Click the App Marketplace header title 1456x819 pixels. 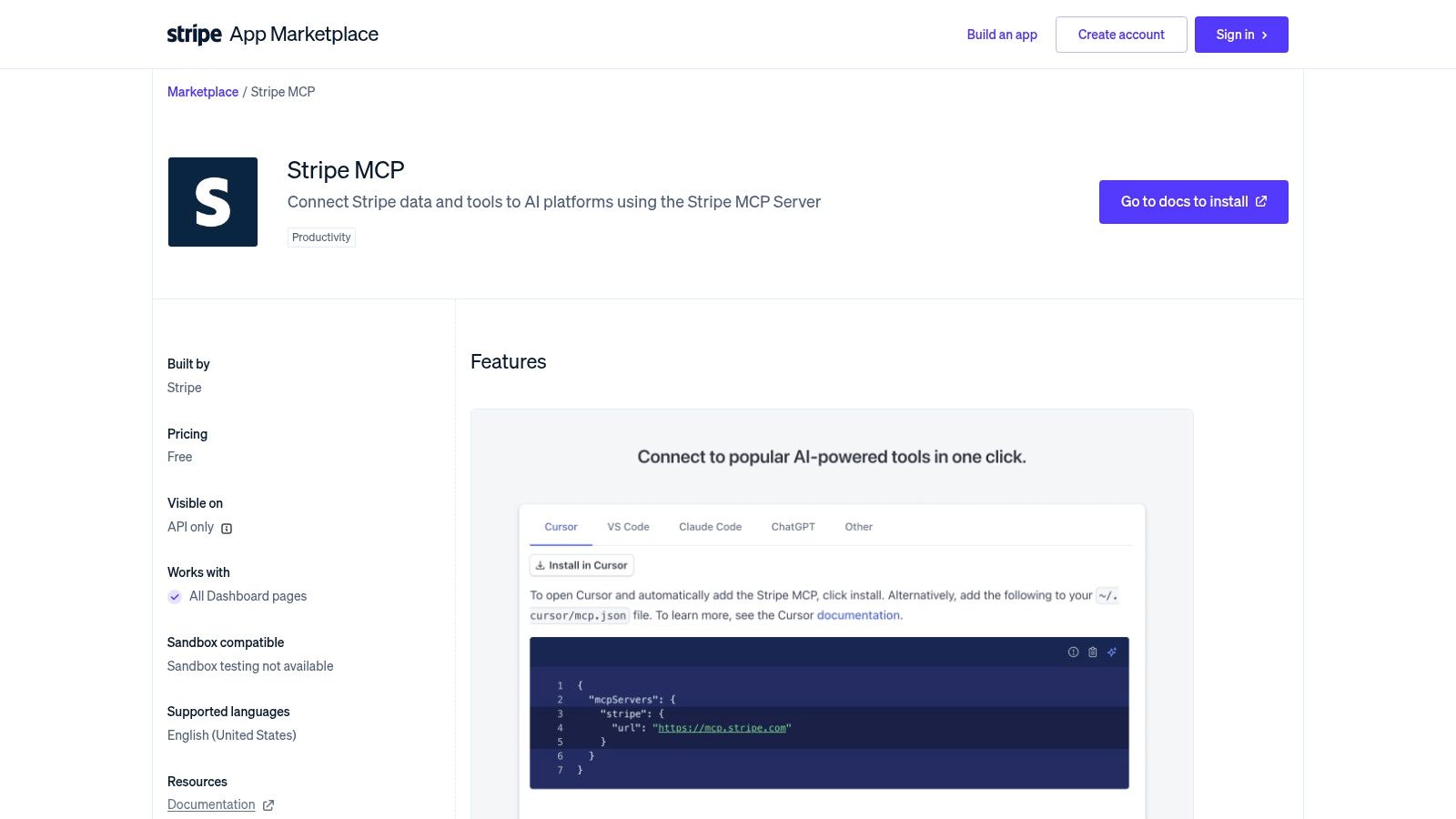304,35
